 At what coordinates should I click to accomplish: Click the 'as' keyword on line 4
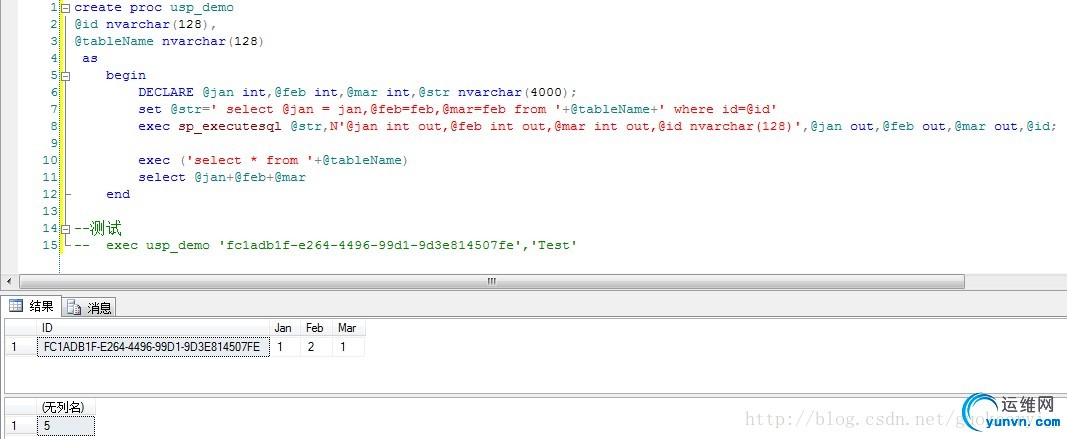point(90,59)
